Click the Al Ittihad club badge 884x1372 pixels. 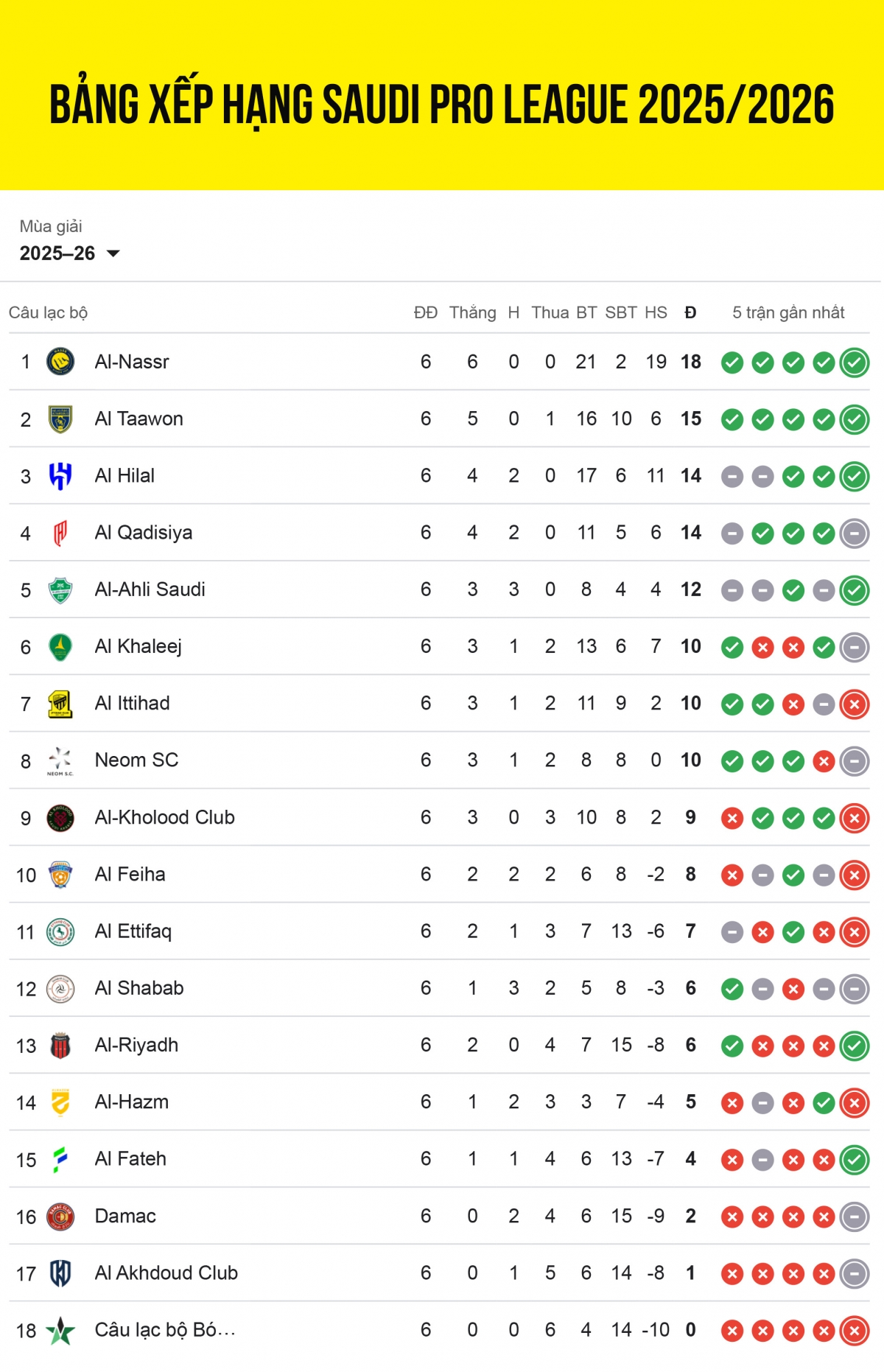(60, 704)
